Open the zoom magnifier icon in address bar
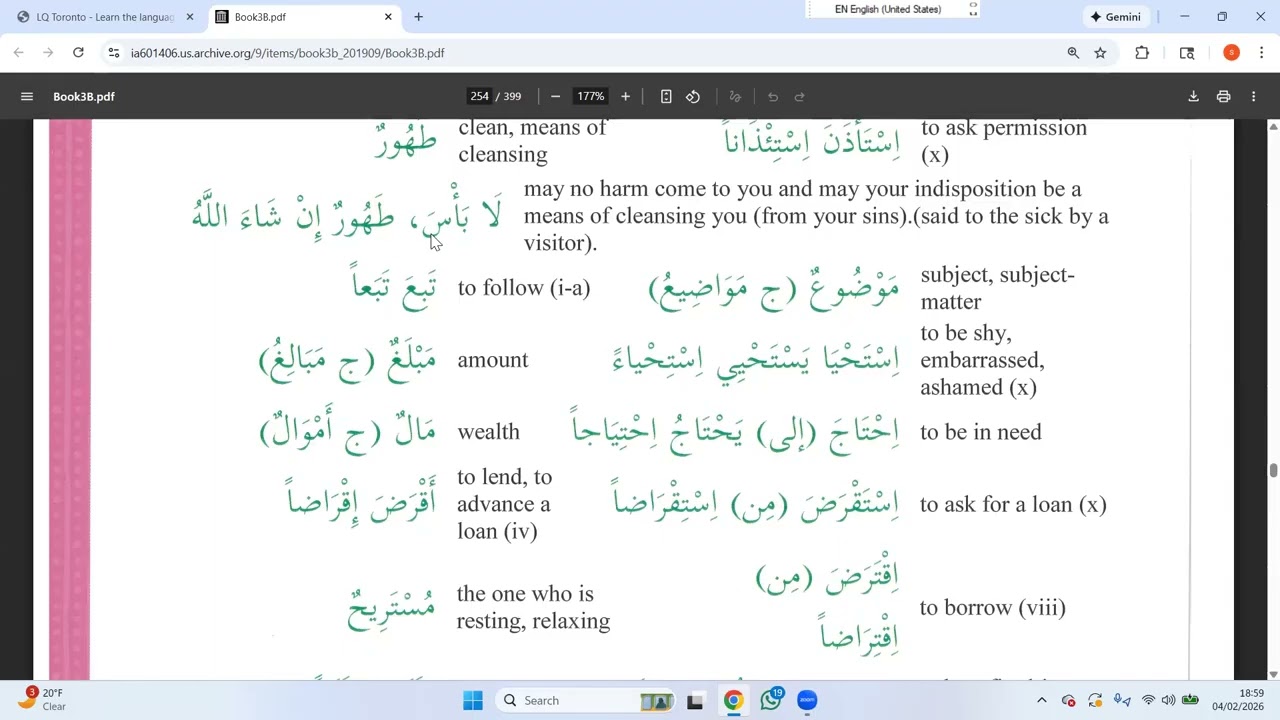This screenshot has height=720, width=1280. pyautogui.click(x=1073, y=52)
